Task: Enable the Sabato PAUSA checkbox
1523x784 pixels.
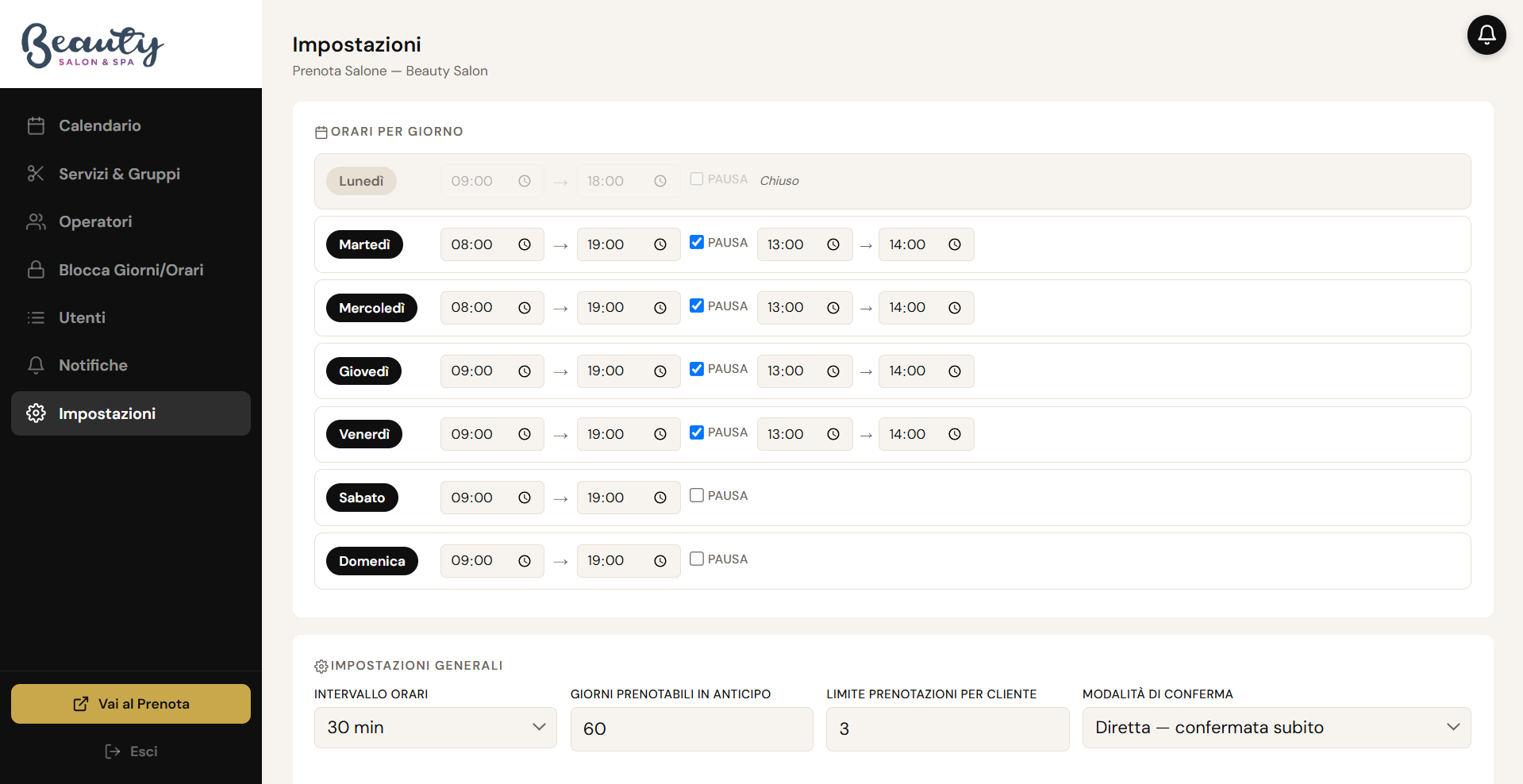Action: coord(697,495)
